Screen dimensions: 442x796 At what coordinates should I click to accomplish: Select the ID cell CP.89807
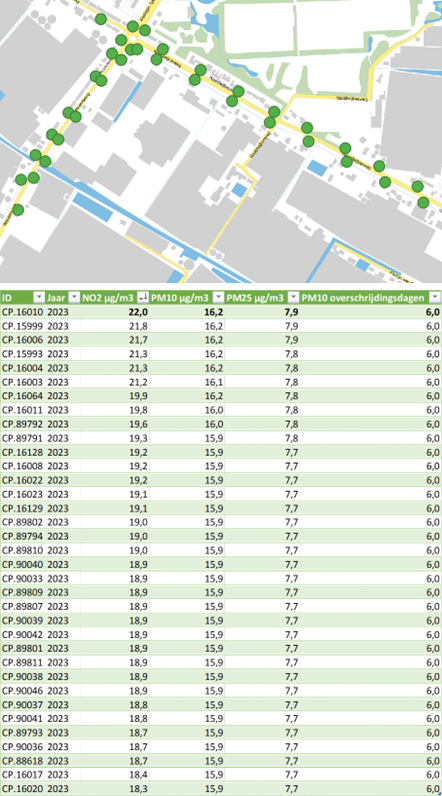coord(23,606)
